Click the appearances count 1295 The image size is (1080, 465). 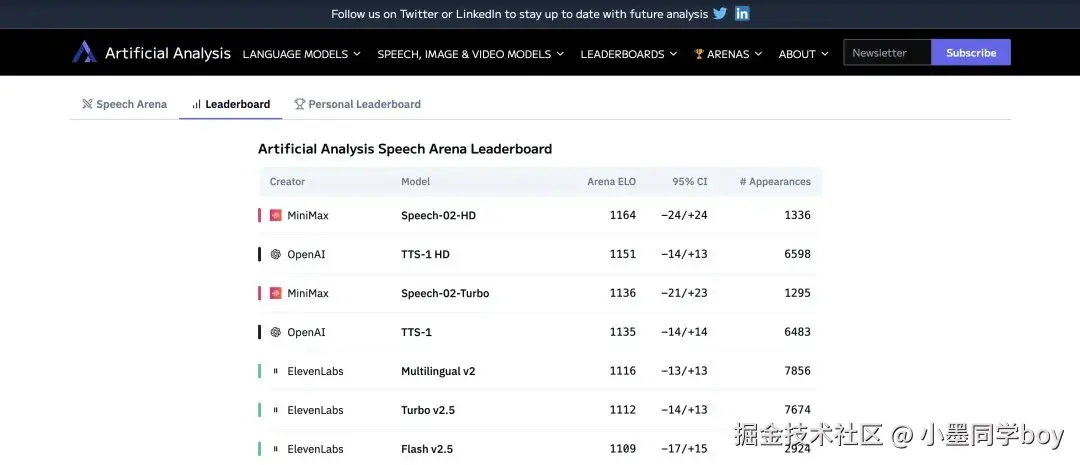tap(798, 293)
